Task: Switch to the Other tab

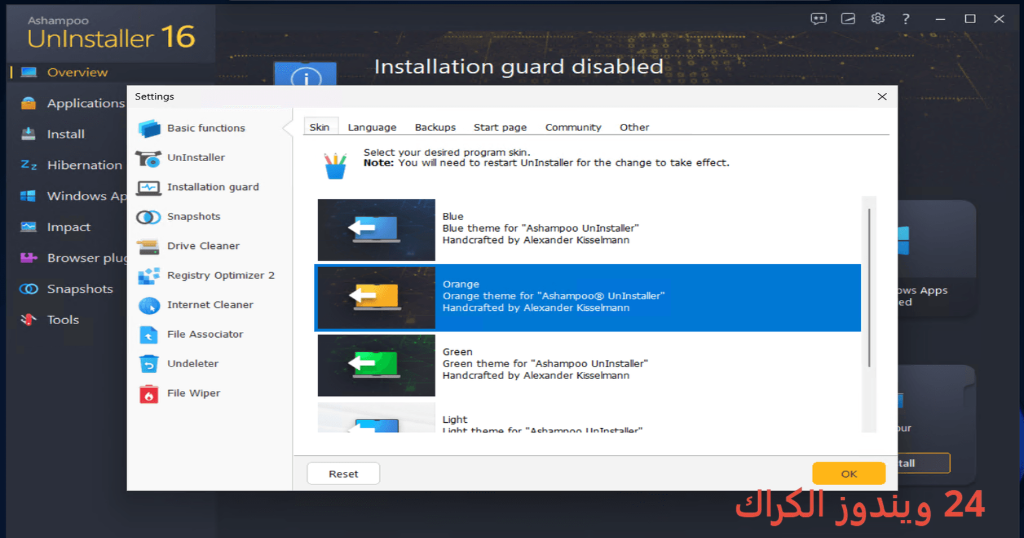Action: click(634, 127)
